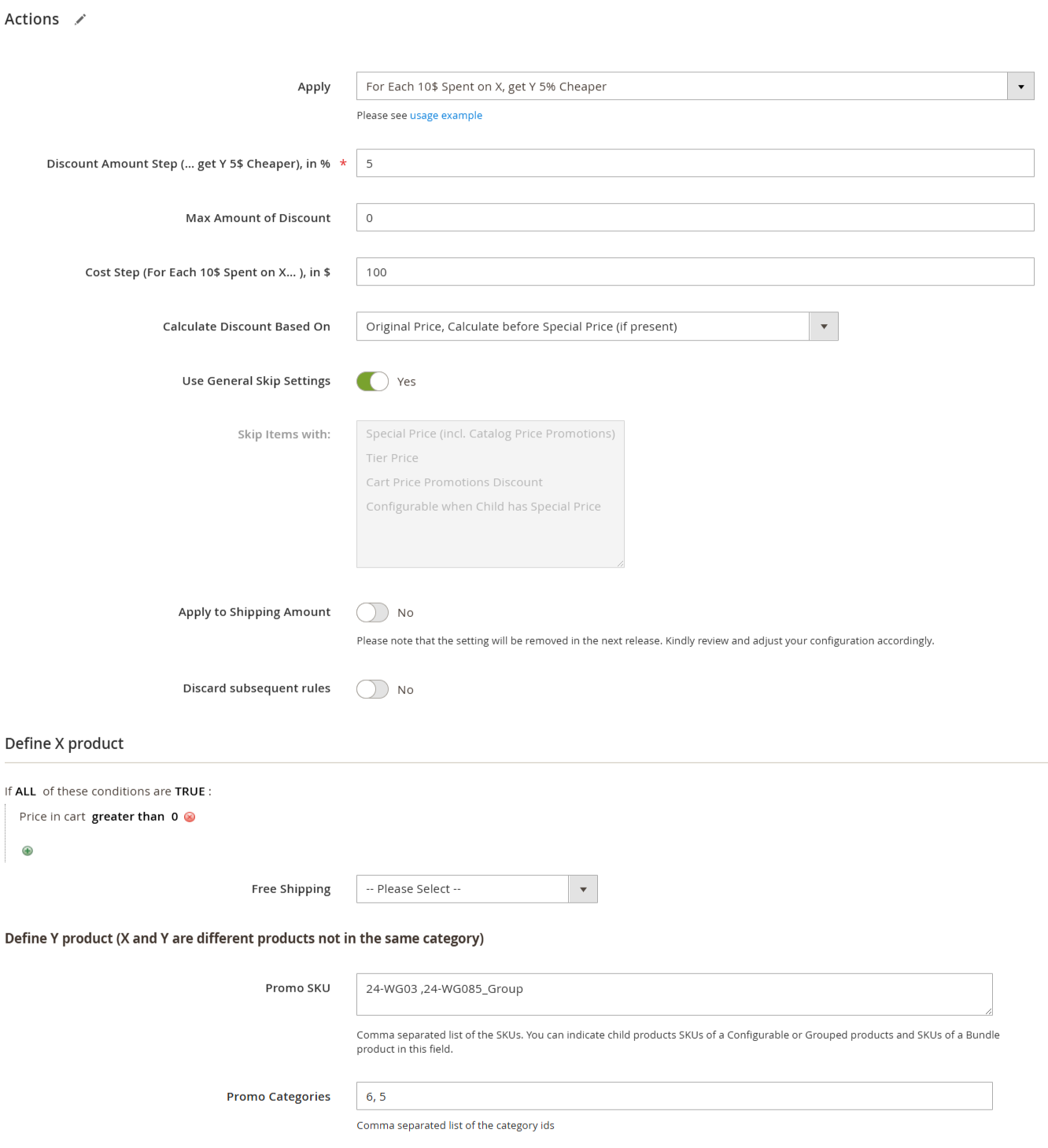Viewport: 1048px width, 1148px height.
Task: Click the condition value 0
Action: click(175, 817)
